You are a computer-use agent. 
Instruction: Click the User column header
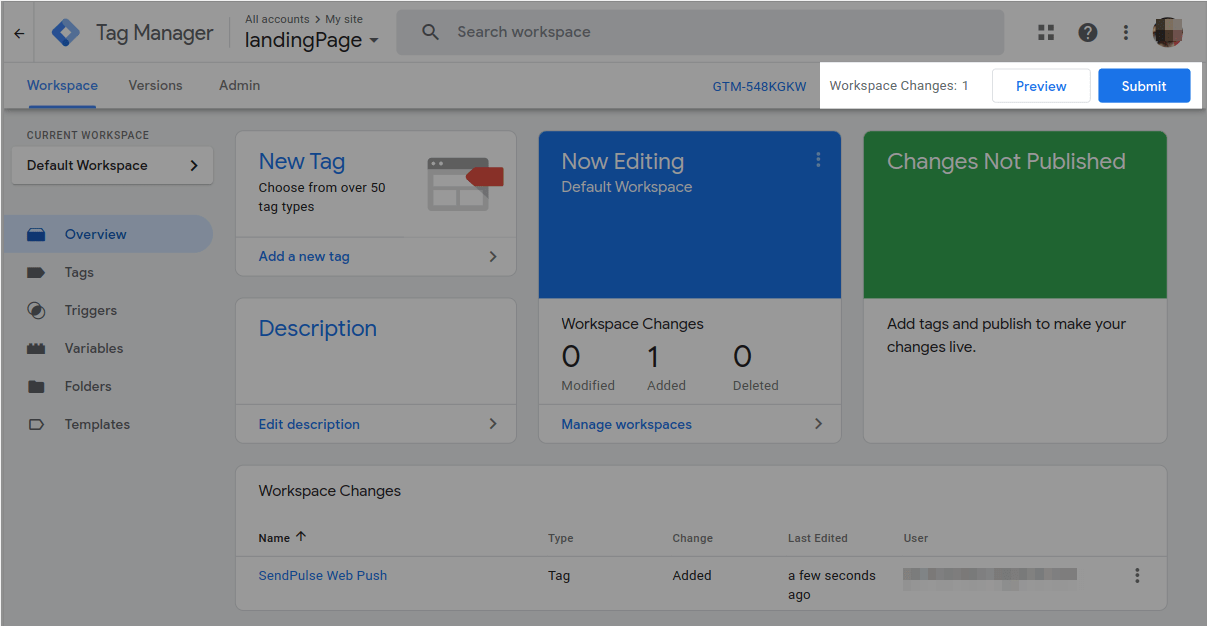(x=916, y=538)
